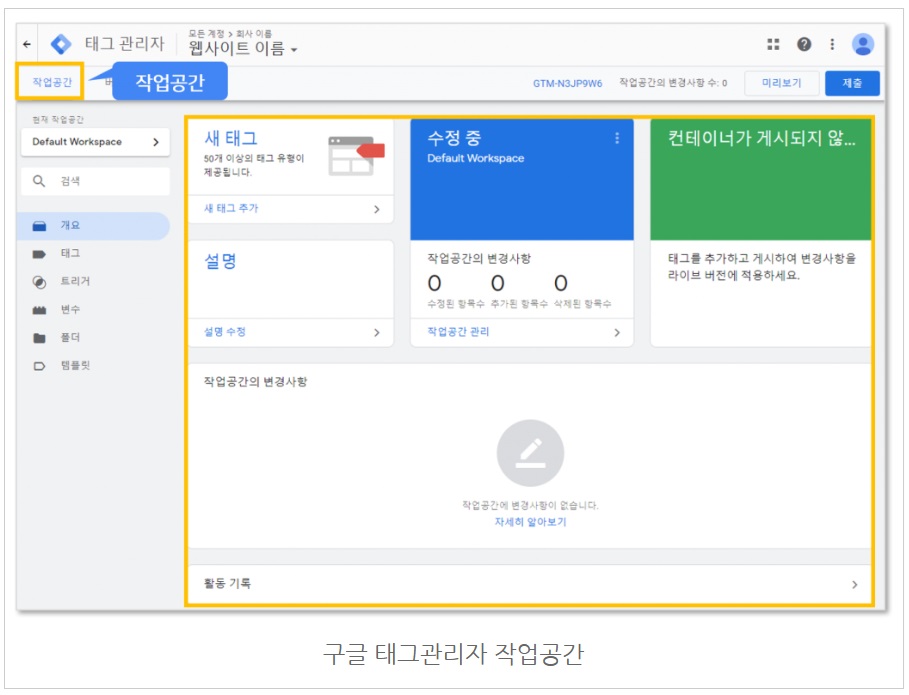Click the 템플릿 template icon

point(39,366)
